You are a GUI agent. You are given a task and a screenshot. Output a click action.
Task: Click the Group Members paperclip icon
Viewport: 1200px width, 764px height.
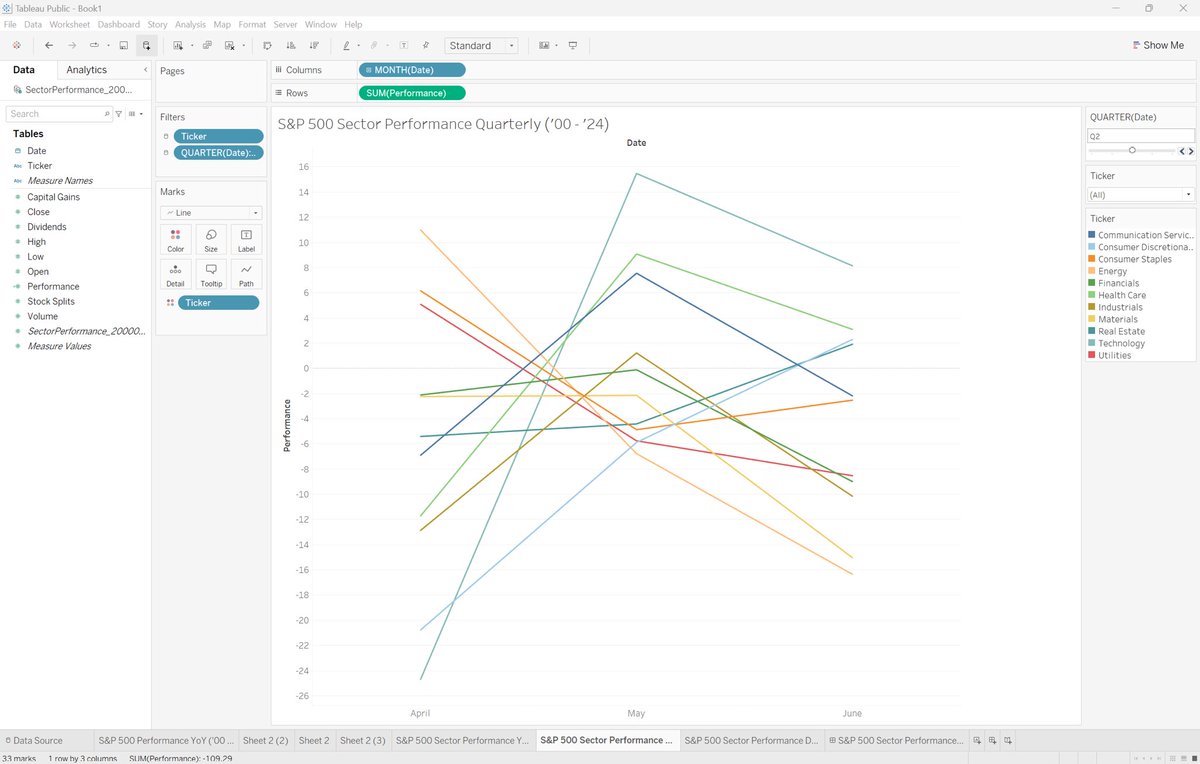point(374,45)
